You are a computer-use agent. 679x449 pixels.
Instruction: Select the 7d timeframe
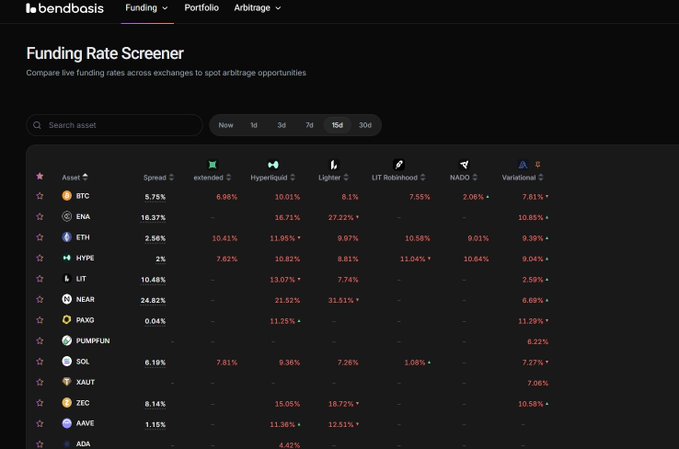[x=309, y=125]
